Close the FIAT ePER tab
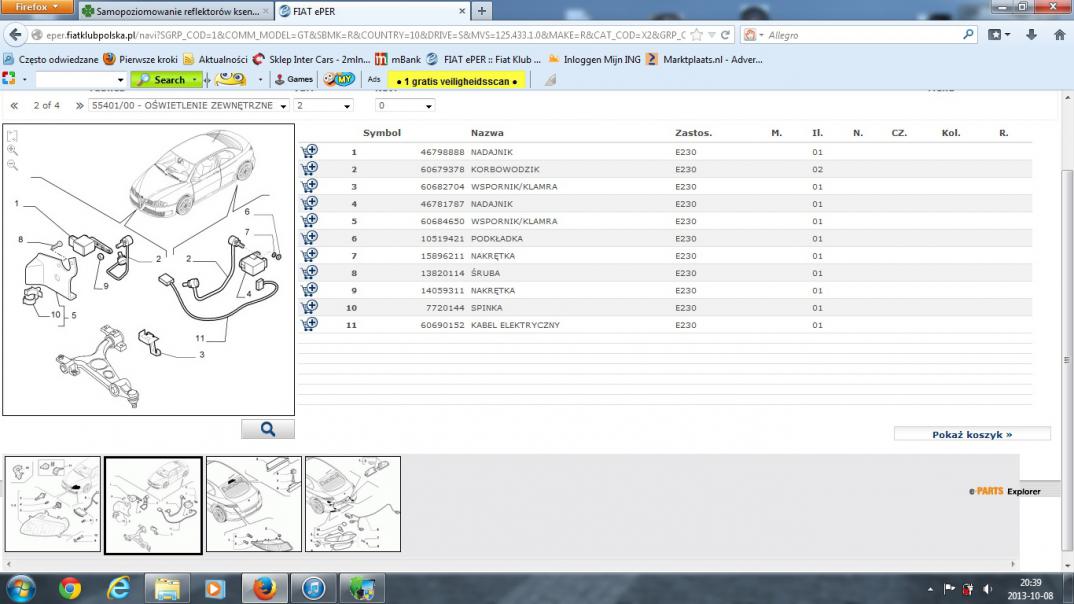The height and width of the screenshot is (604, 1074). click(x=462, y=11)
